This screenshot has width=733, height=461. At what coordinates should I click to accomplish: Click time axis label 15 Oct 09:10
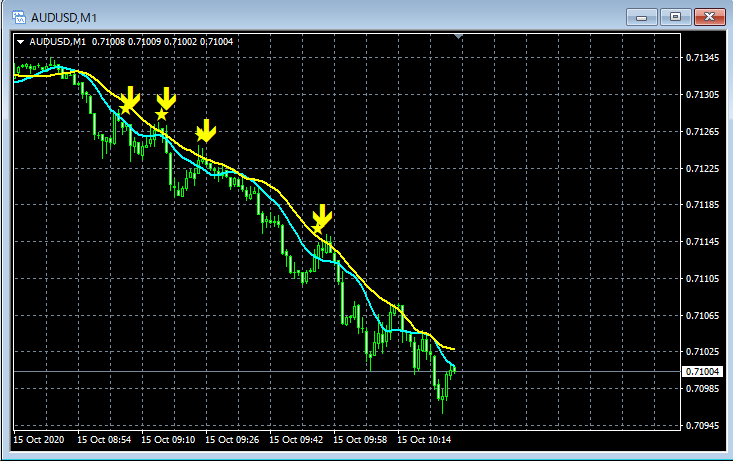[x=168, y=439]
